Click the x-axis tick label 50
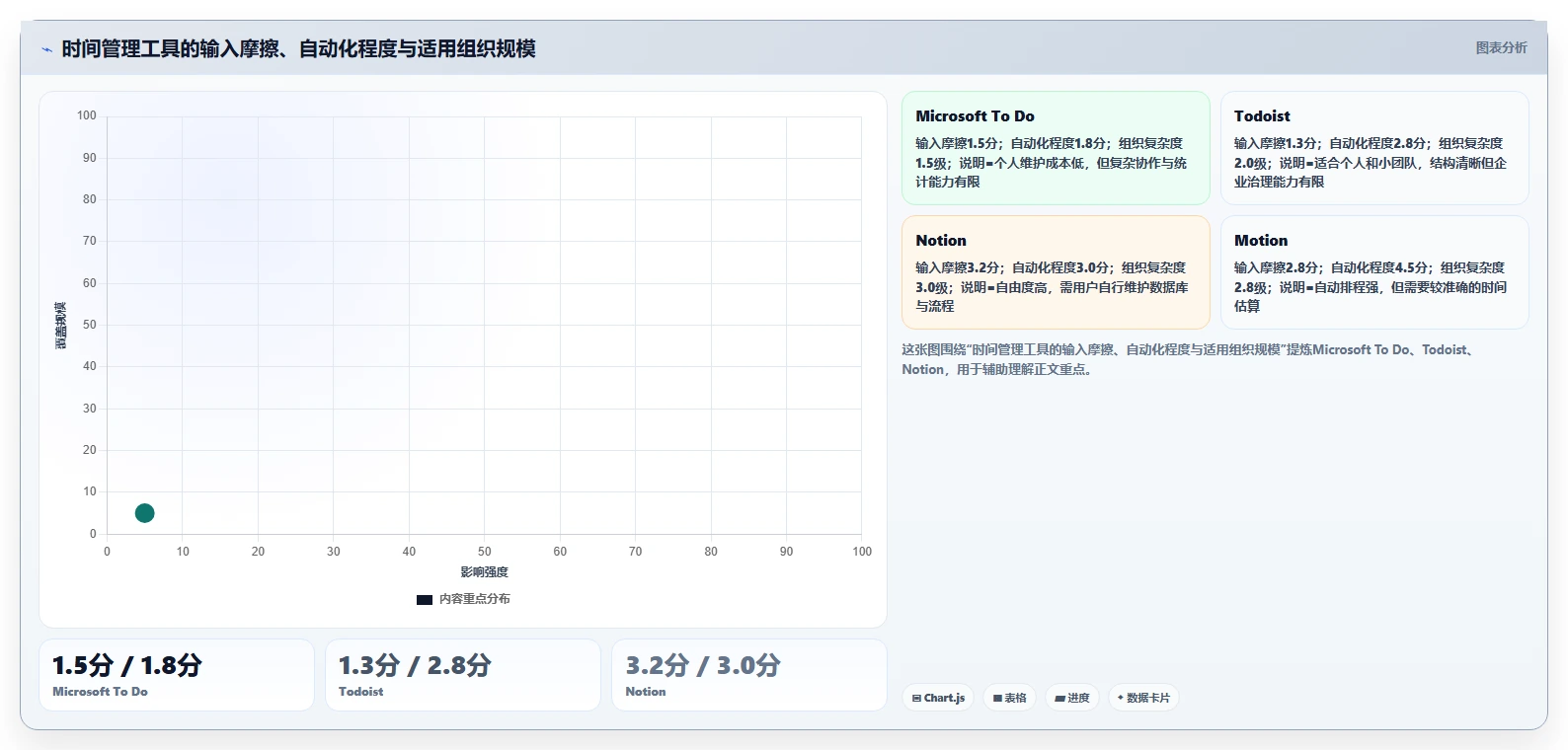The height and width of the screenshot is (750, 1568). 484,552
